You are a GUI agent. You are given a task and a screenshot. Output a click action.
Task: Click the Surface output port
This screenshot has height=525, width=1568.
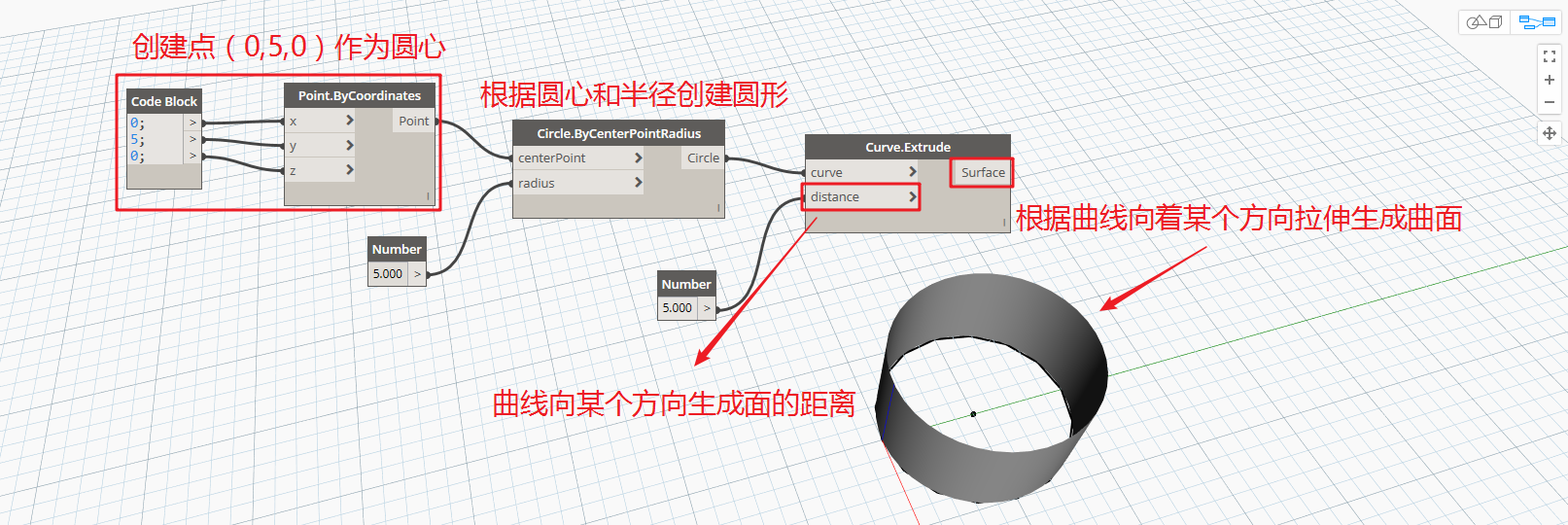click(x=983, y=172)
